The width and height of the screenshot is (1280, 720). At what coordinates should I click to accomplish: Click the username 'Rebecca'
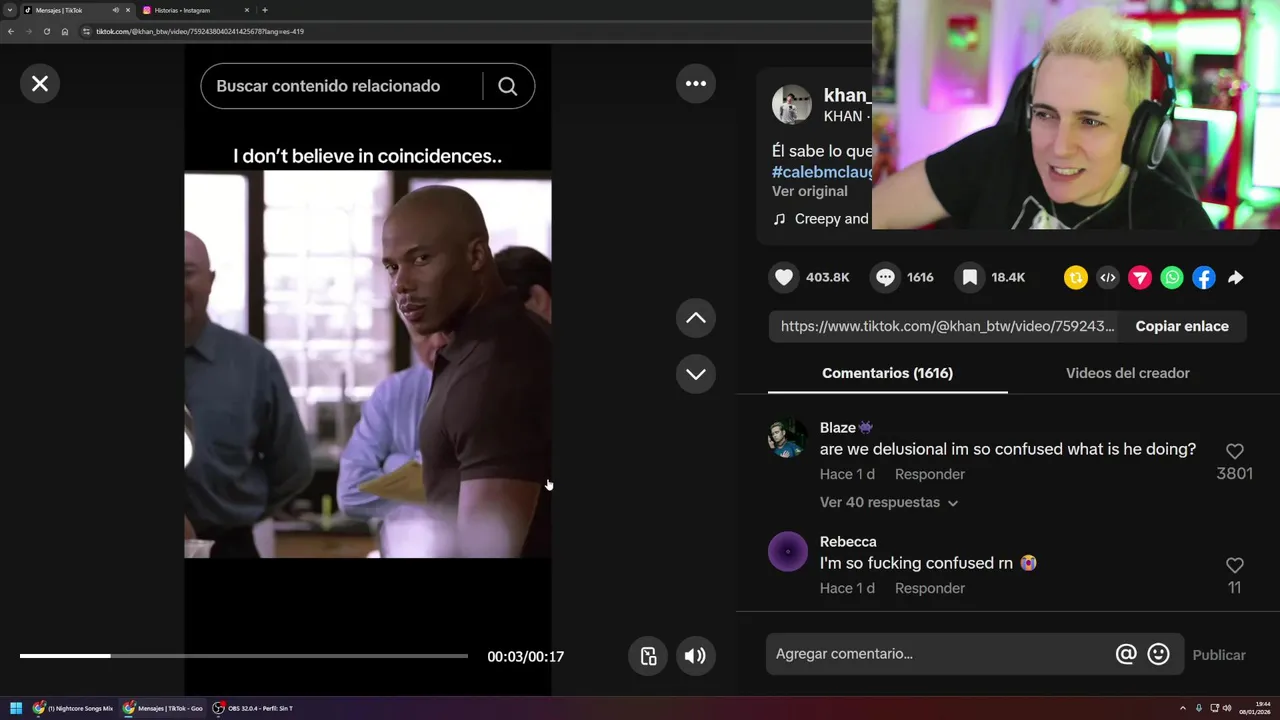tap(848, 542)
